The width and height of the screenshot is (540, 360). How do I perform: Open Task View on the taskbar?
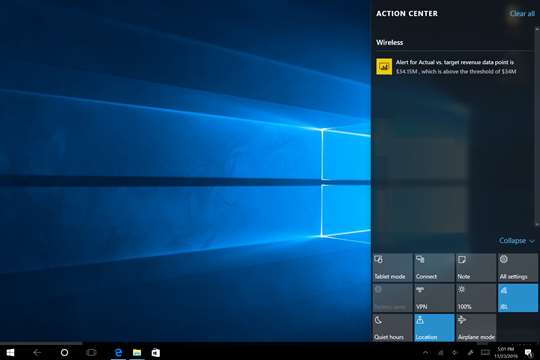click(x=91, y=352)
